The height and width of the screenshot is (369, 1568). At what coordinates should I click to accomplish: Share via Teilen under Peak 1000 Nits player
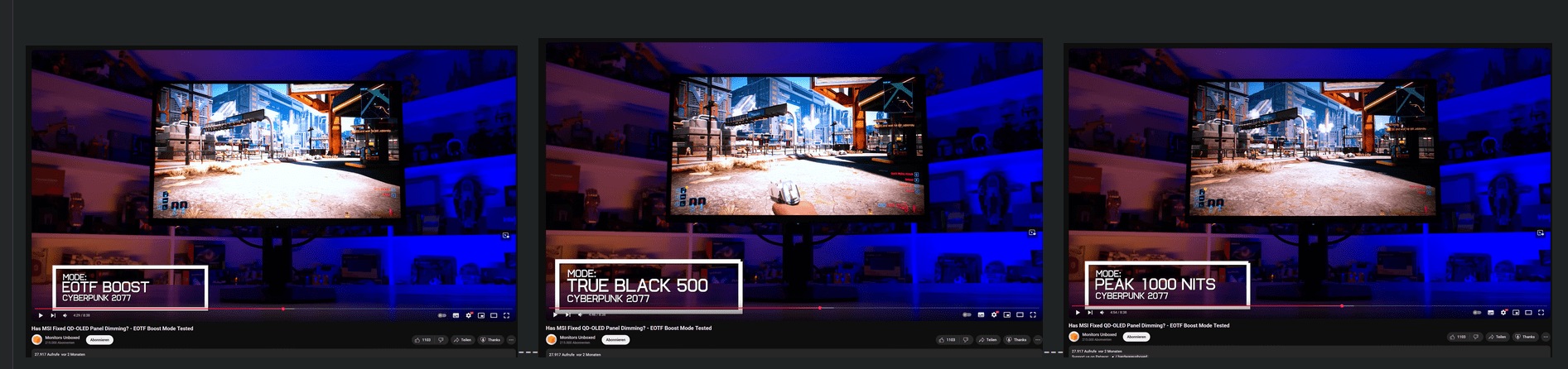coord(1498,337)
